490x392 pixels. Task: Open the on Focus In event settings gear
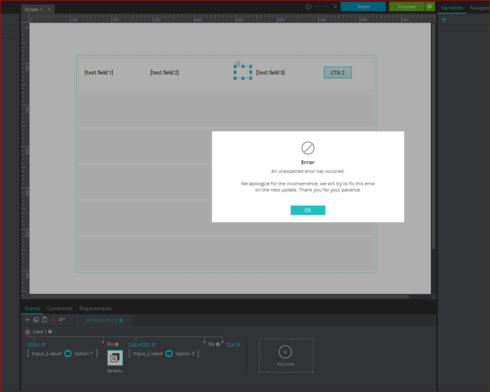pos(121,320)
